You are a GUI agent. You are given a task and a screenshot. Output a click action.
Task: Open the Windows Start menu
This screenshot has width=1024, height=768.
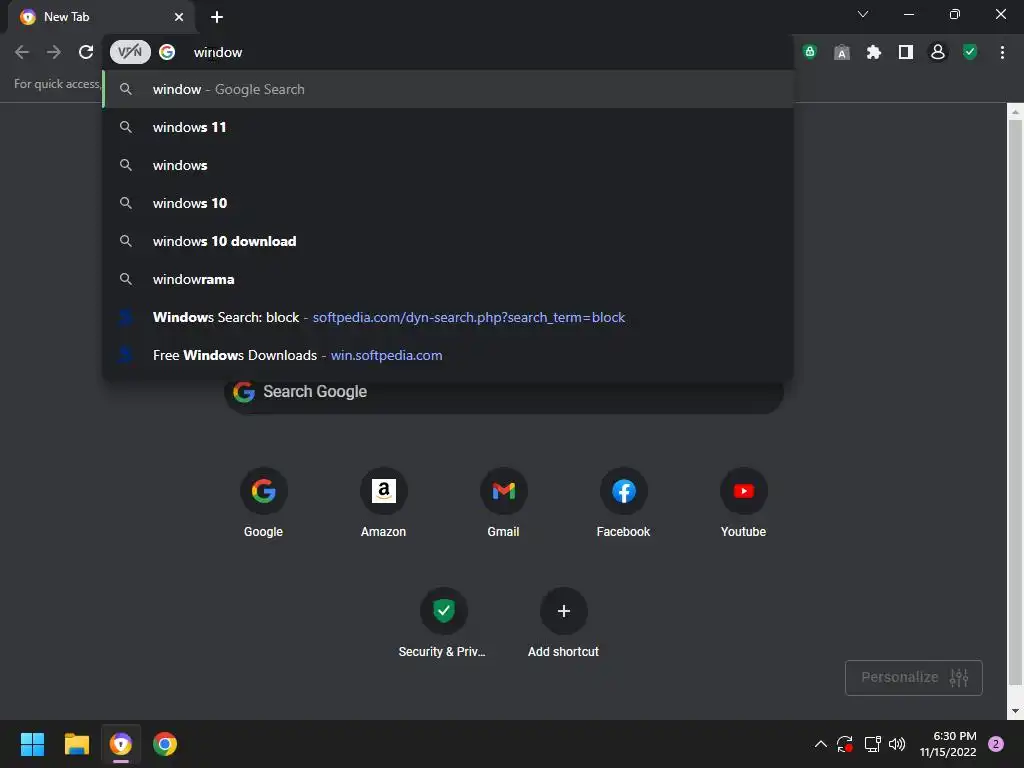click(x=32, y=744)
